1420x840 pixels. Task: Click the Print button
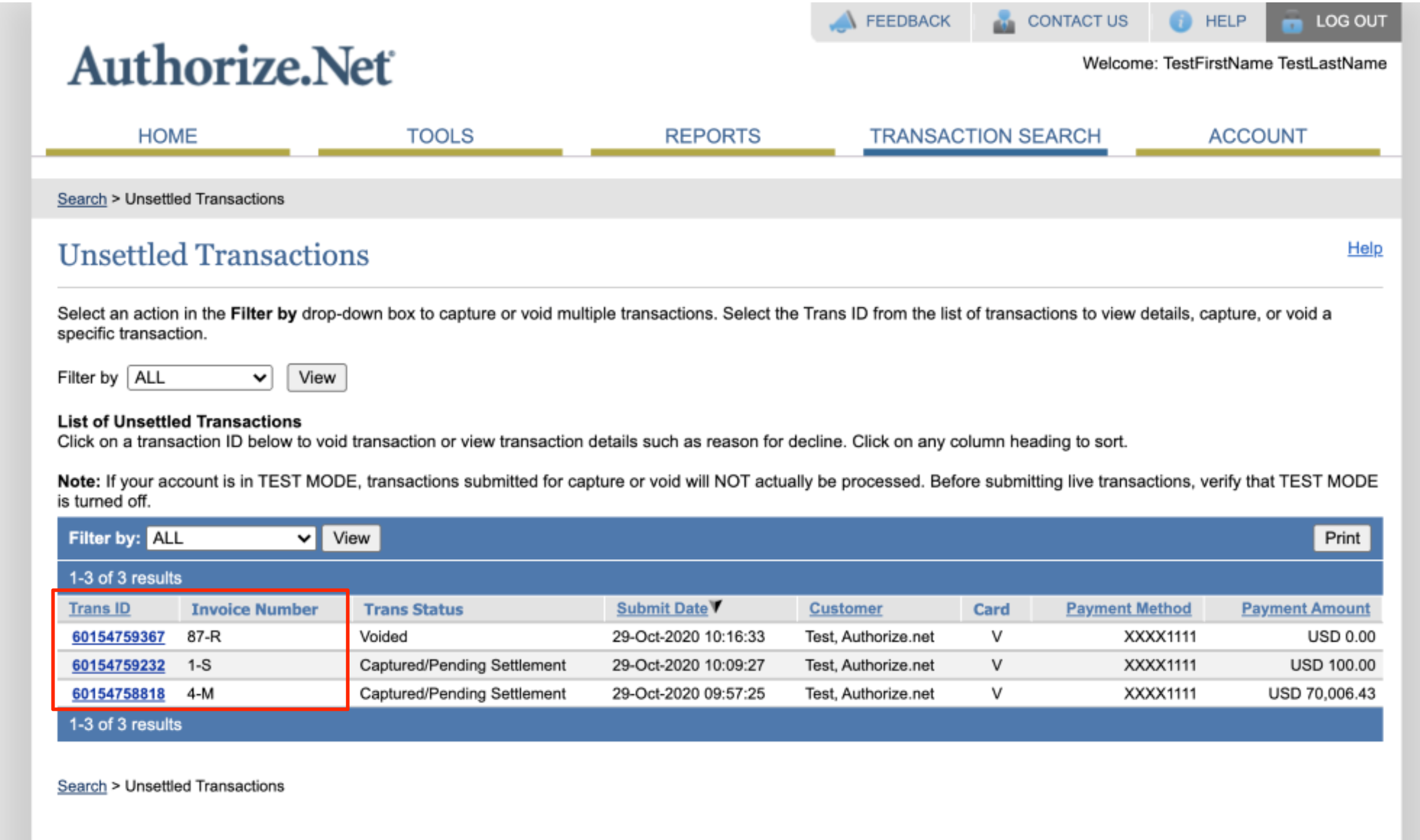[x=1342, y=538]
